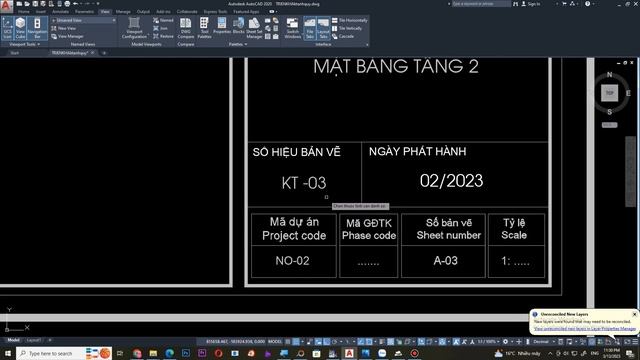Viewport: 640px width, 360px height.
Task: Toggle the Layout Tabs button
Action: (323, 28)
